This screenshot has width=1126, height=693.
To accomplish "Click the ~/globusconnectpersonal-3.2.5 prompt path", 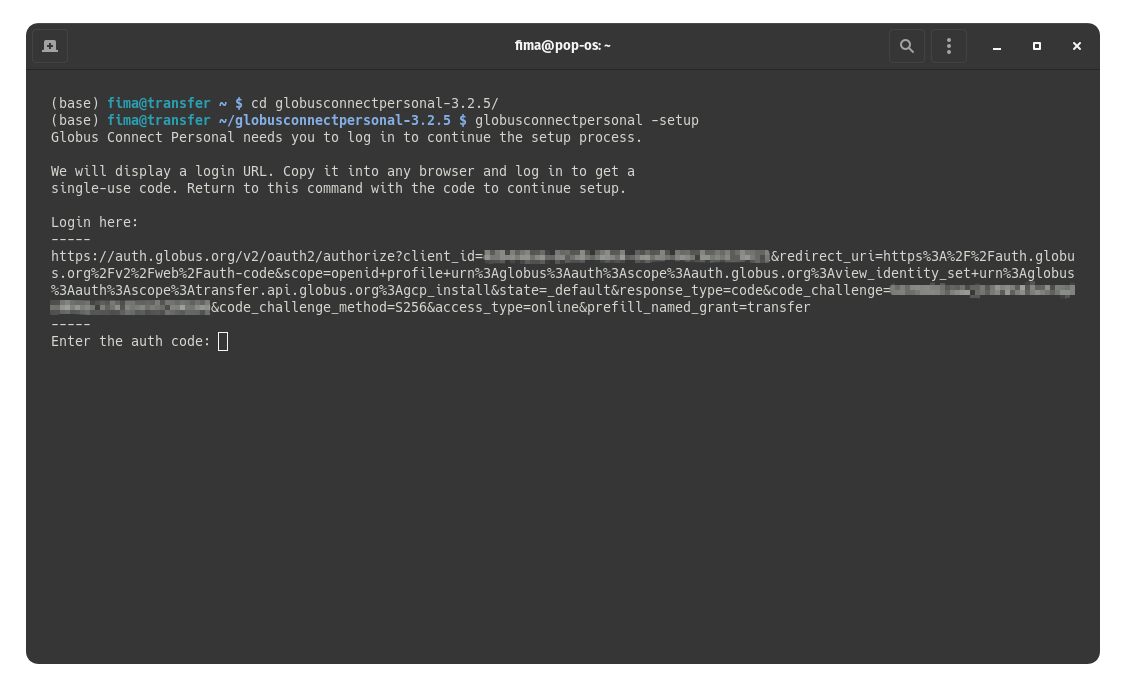I will 334,121.
